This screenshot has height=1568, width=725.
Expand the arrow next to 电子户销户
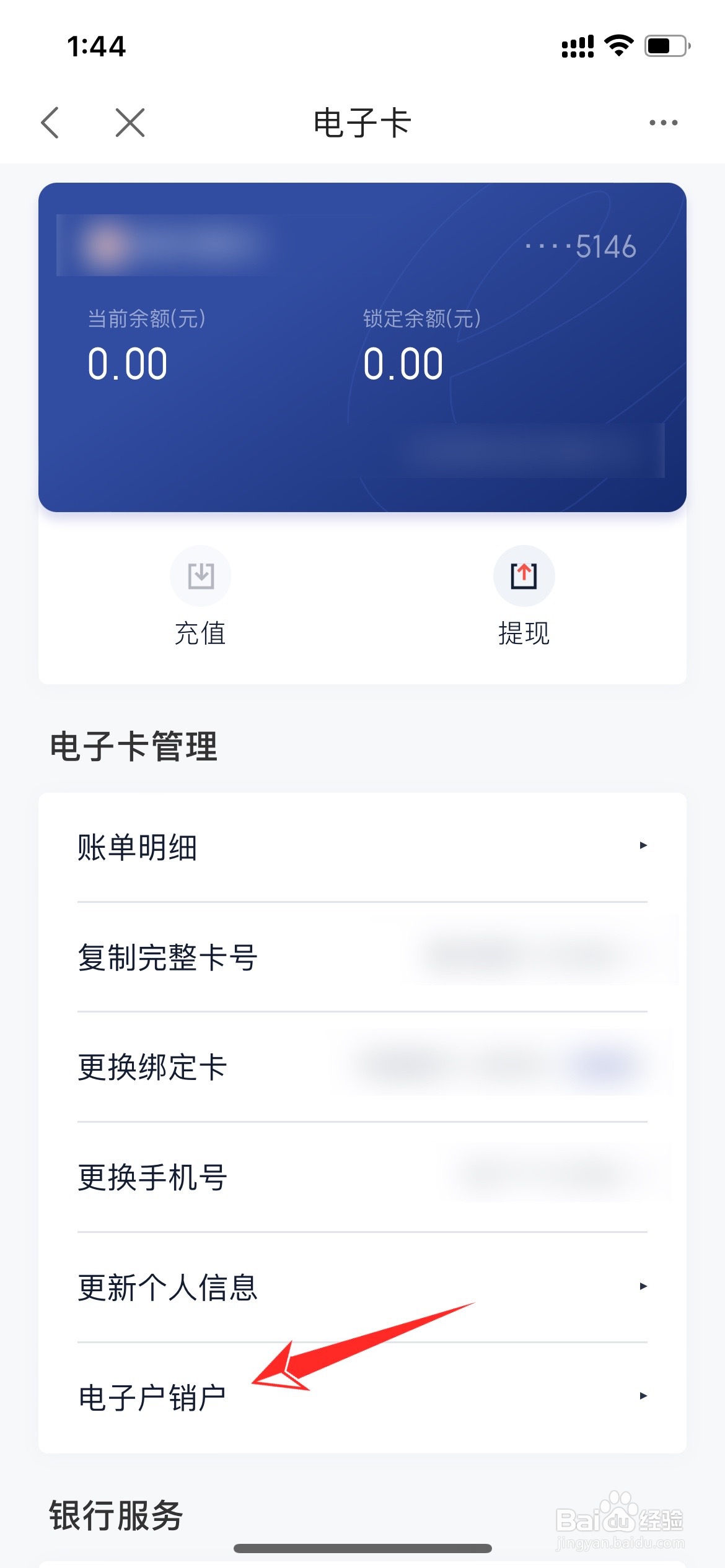[x=643, y=1396]
